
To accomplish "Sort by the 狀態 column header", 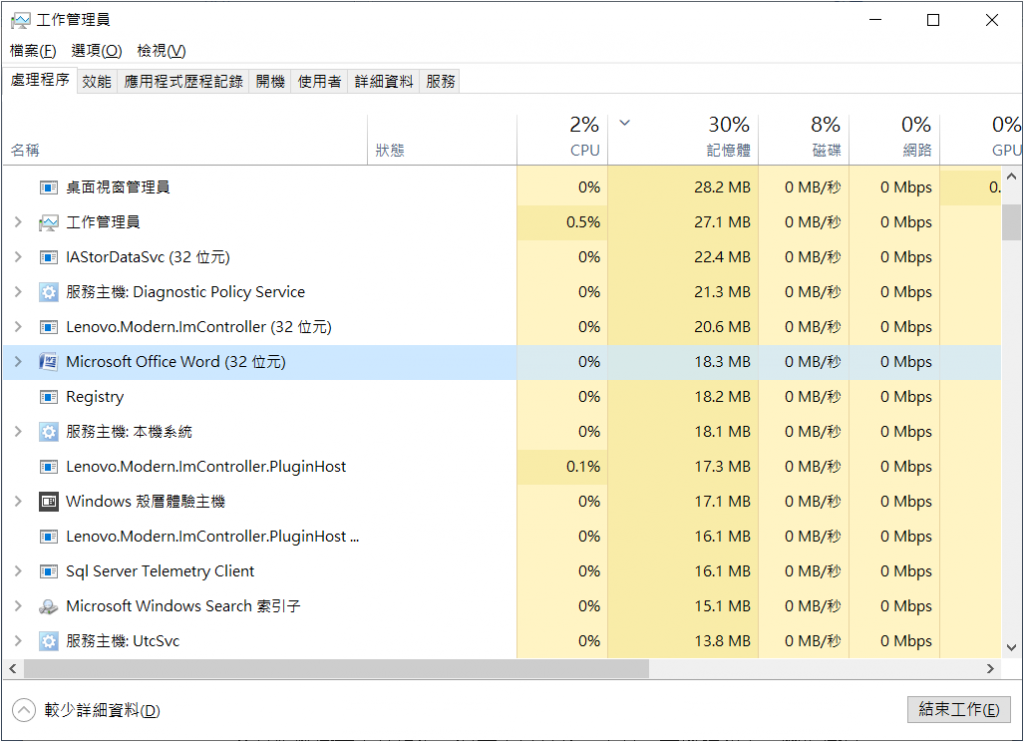I will [x=442, y=140].
